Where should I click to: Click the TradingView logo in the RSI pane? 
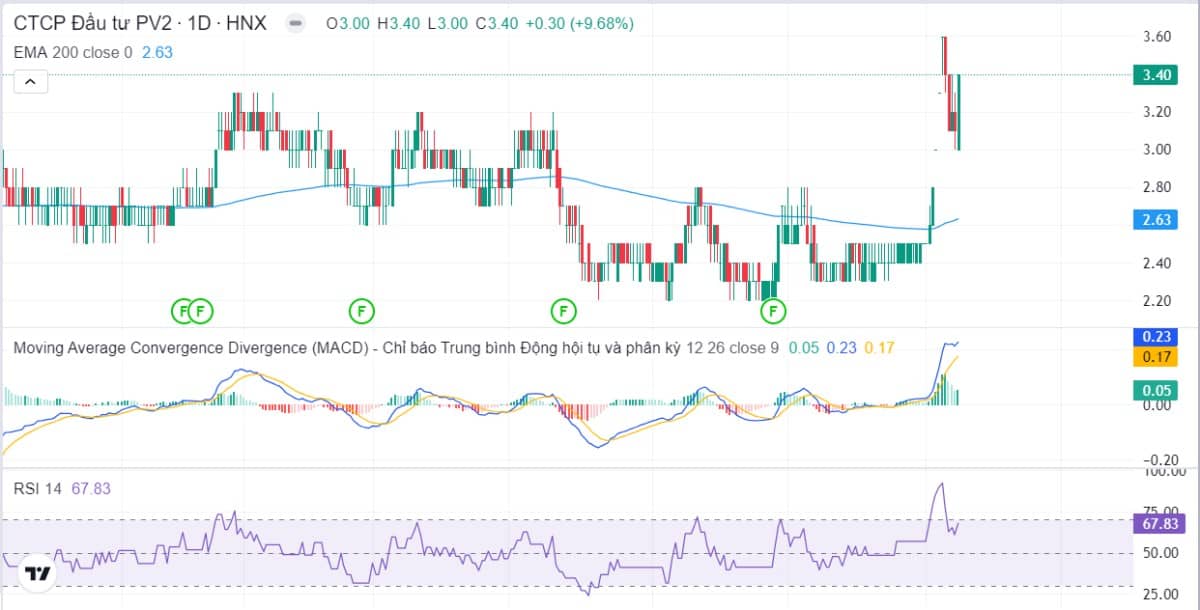pos(38,574)
